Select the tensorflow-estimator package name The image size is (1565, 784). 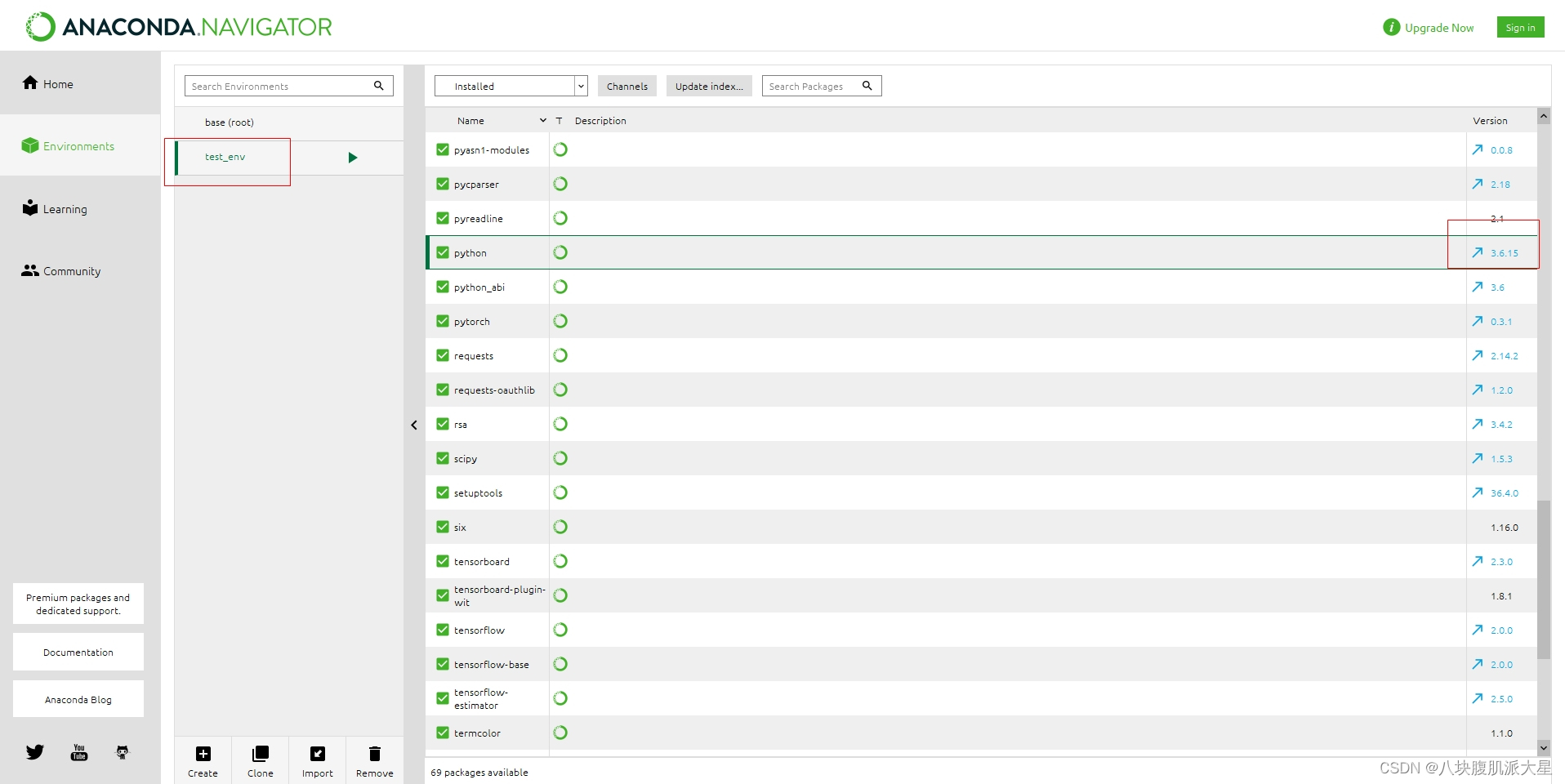pyautogui.click(x=481, y=698)
